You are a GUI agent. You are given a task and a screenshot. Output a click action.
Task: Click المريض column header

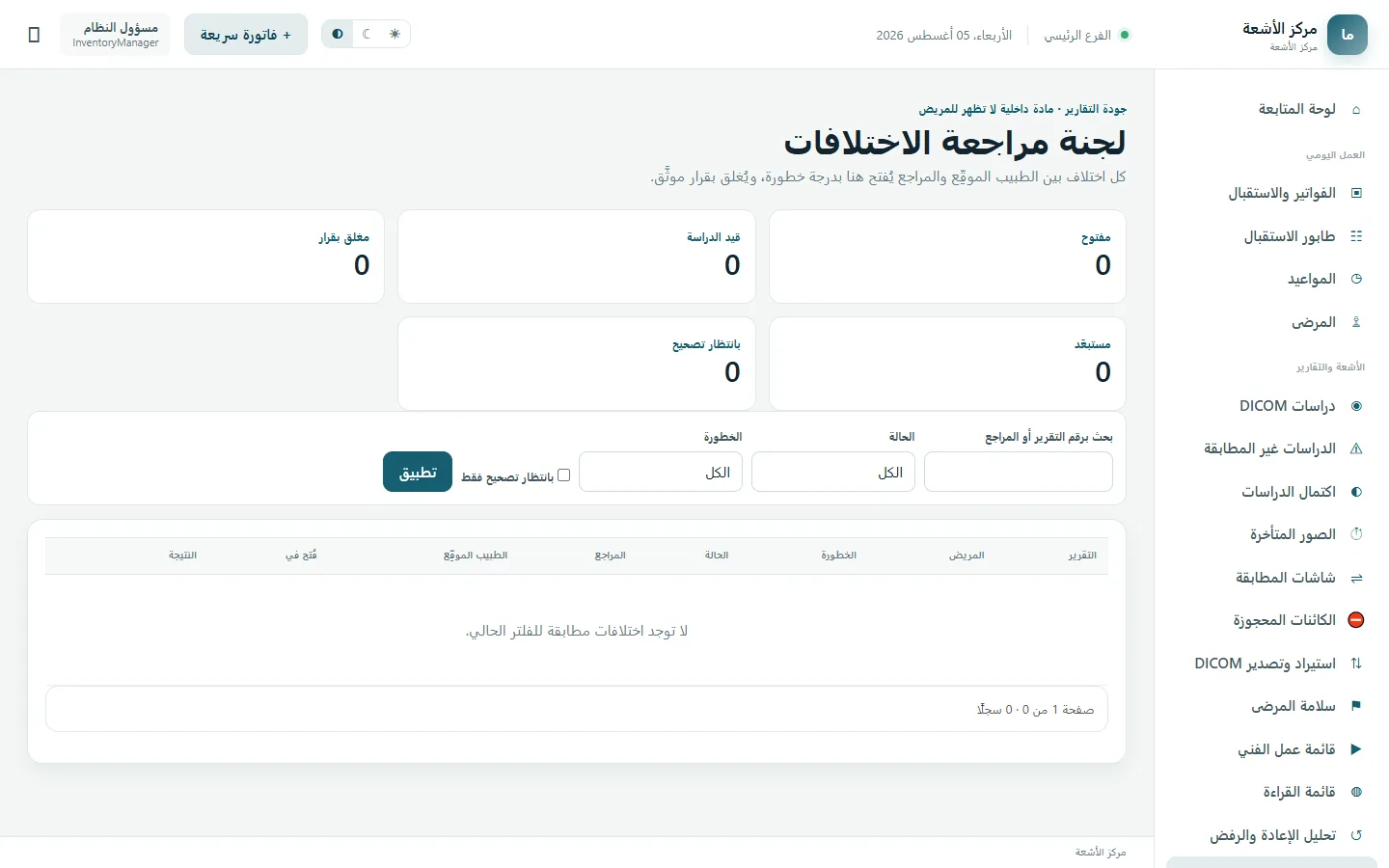[x=967, y=556]
